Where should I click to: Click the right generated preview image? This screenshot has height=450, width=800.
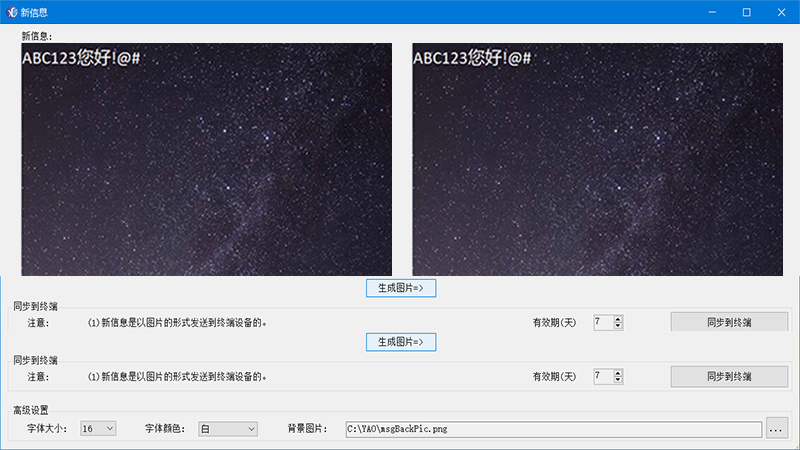[x=597, y=159]
